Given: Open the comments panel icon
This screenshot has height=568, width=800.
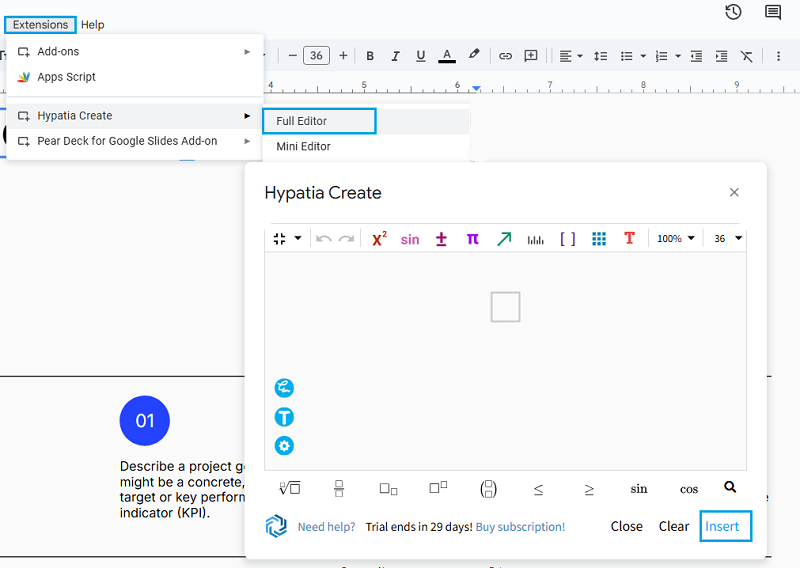Looking at the screenshot, I should (773, 12).
